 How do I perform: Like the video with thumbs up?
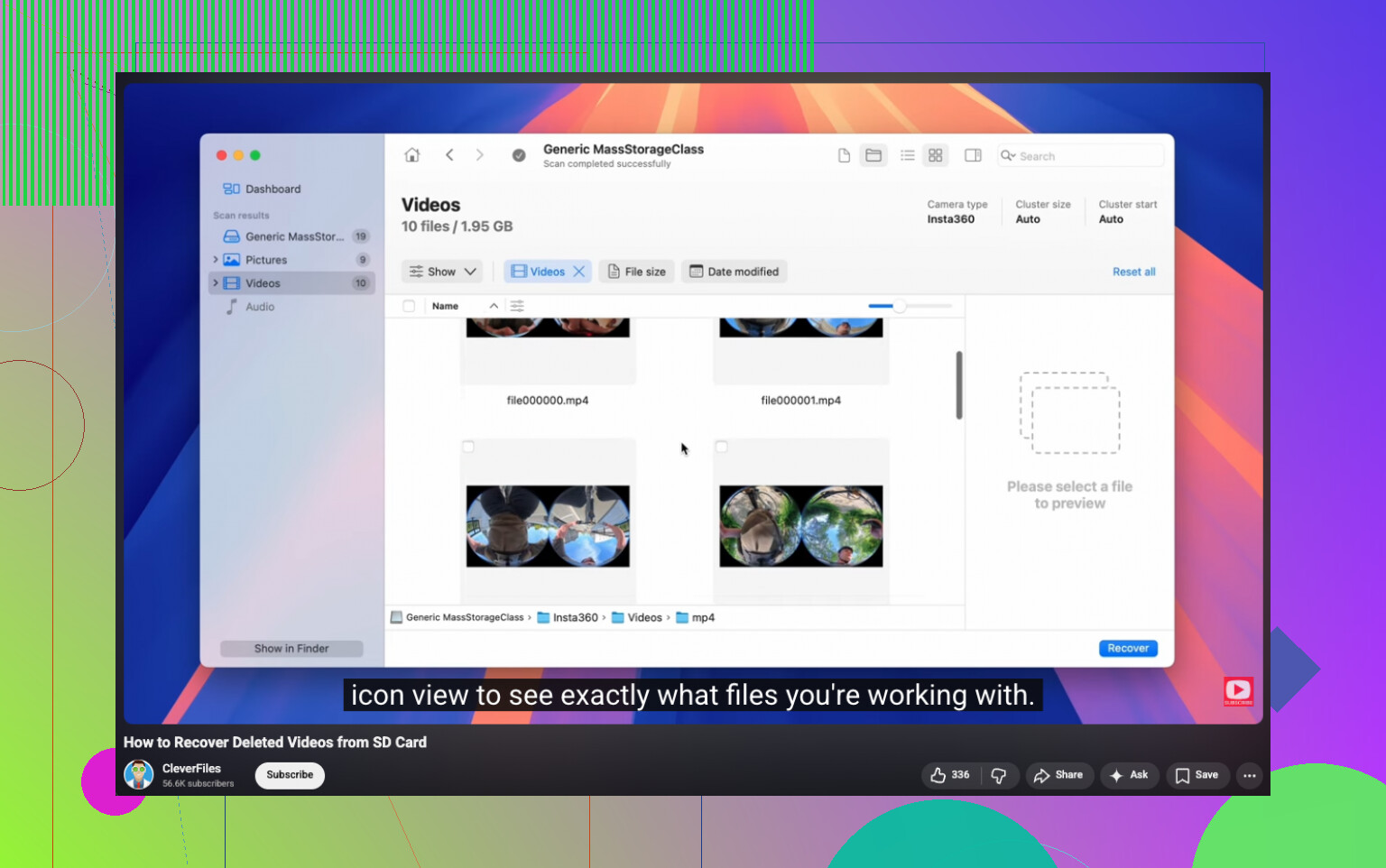click(x=950, y=775)
